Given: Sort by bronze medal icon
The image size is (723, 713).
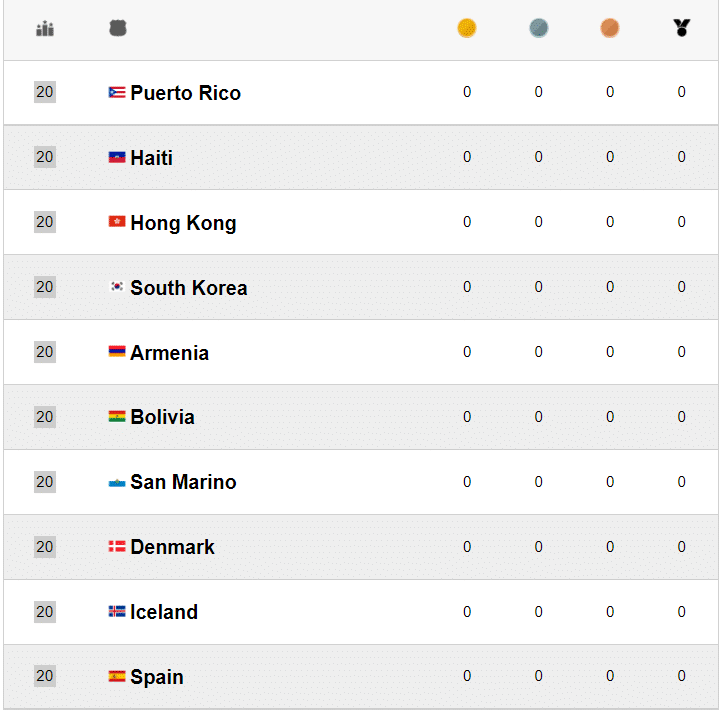Looking at the screenshot, I should pos(610,29).
